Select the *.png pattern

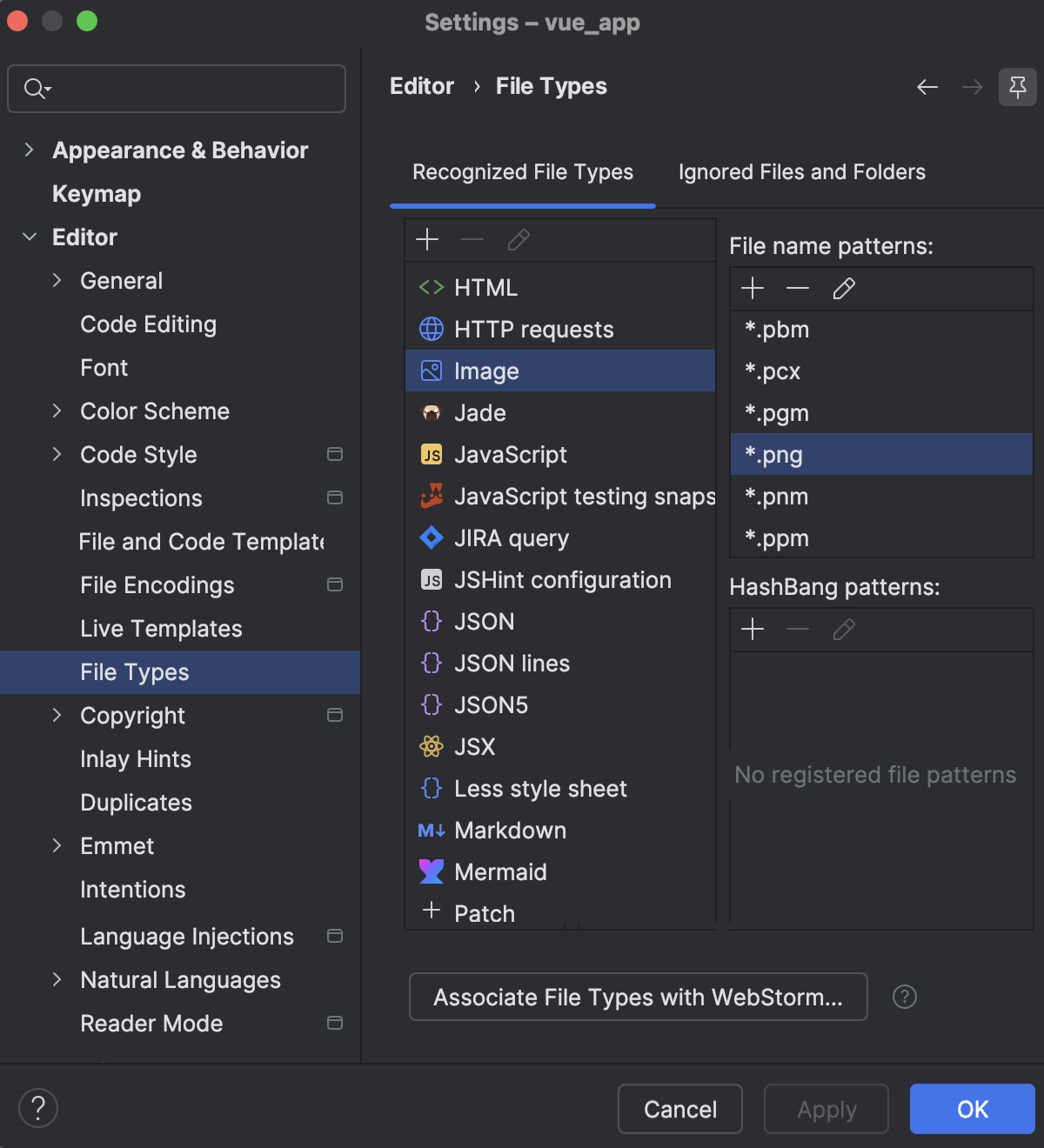(x=881, y=454)
